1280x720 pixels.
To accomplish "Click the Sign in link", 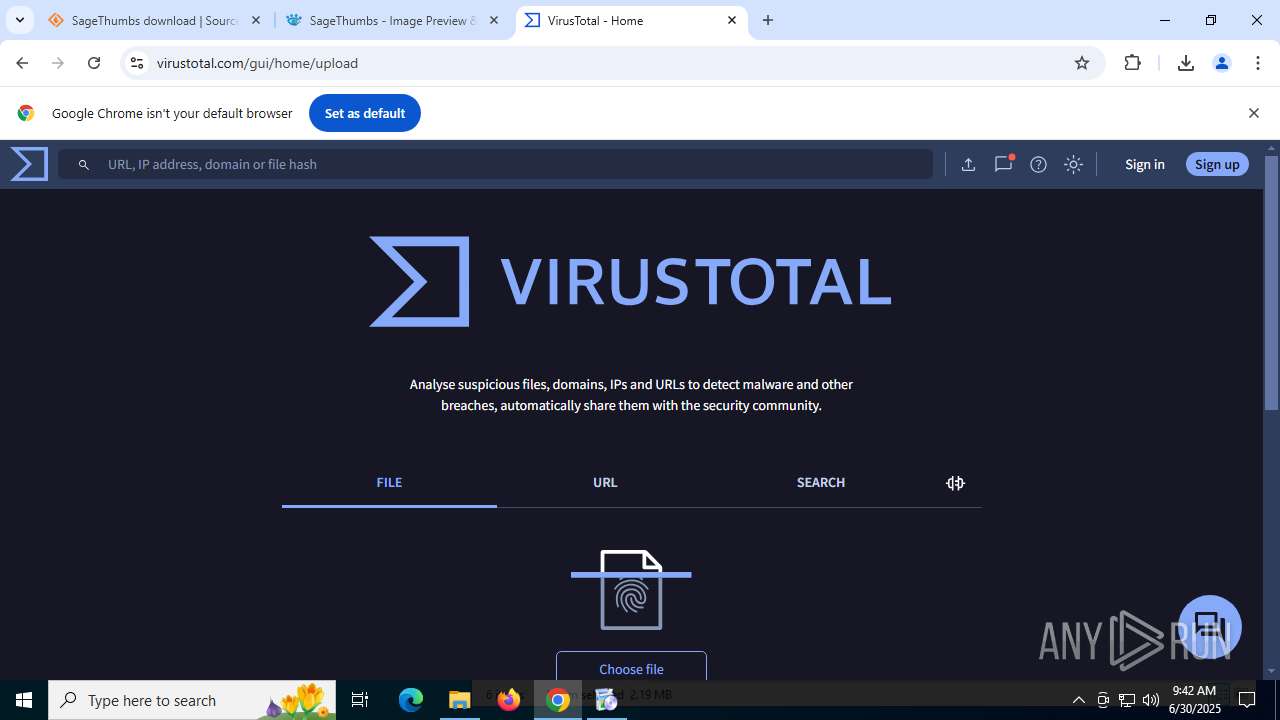I will 1144,165.
